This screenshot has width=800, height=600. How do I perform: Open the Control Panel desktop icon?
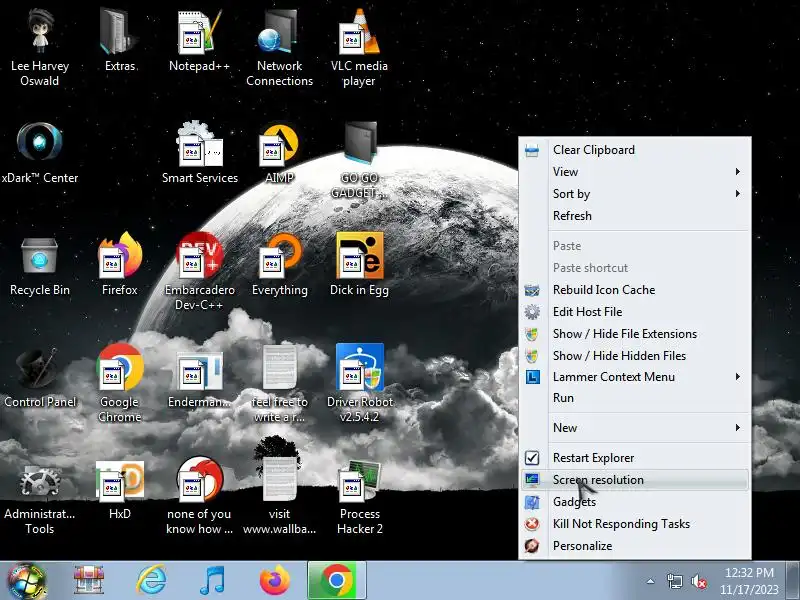pyautogui.click(x=40, y=377)
